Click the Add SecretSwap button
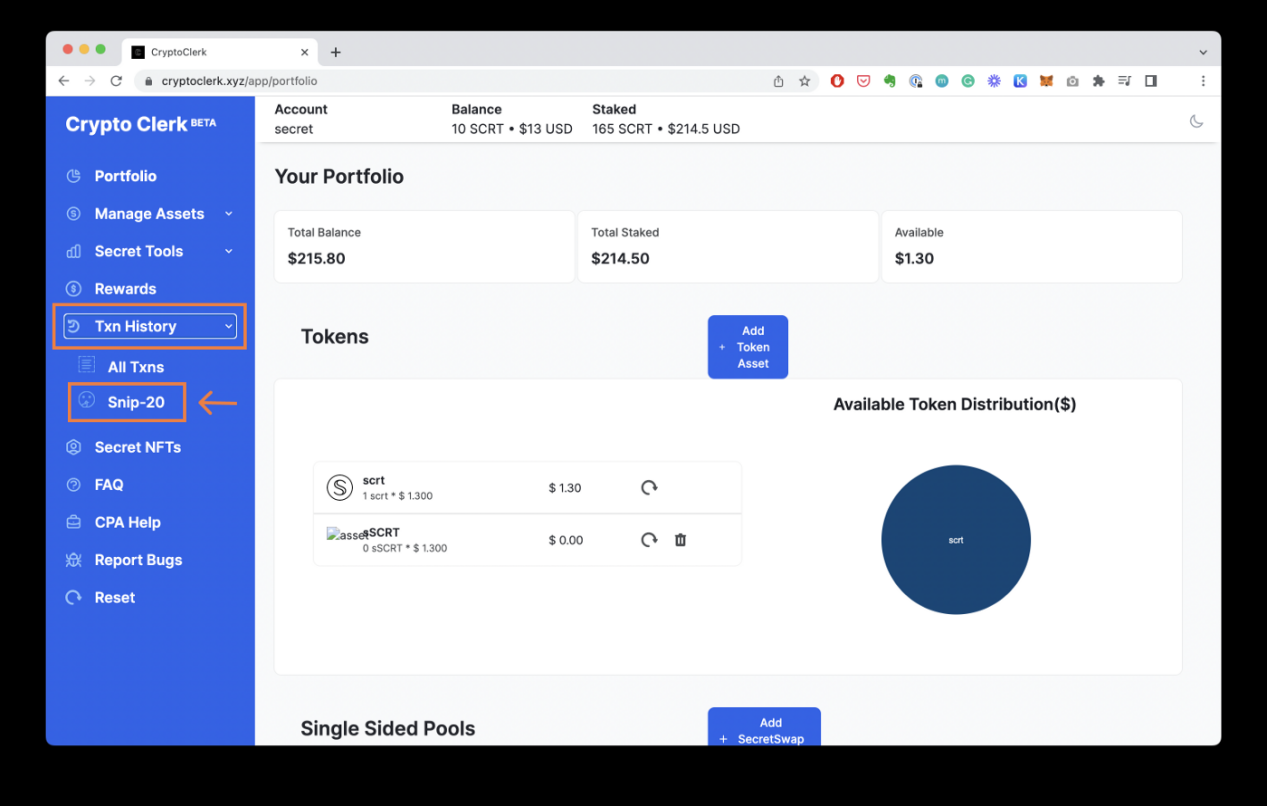The height and width of the screenshot is (806, 1267). (x=764, y=729)
